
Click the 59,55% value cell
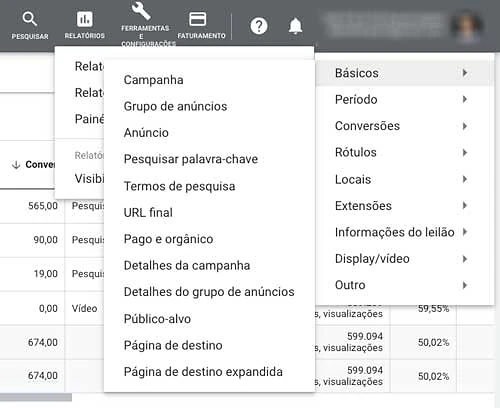pyautogui.click(x=433, y=309)
